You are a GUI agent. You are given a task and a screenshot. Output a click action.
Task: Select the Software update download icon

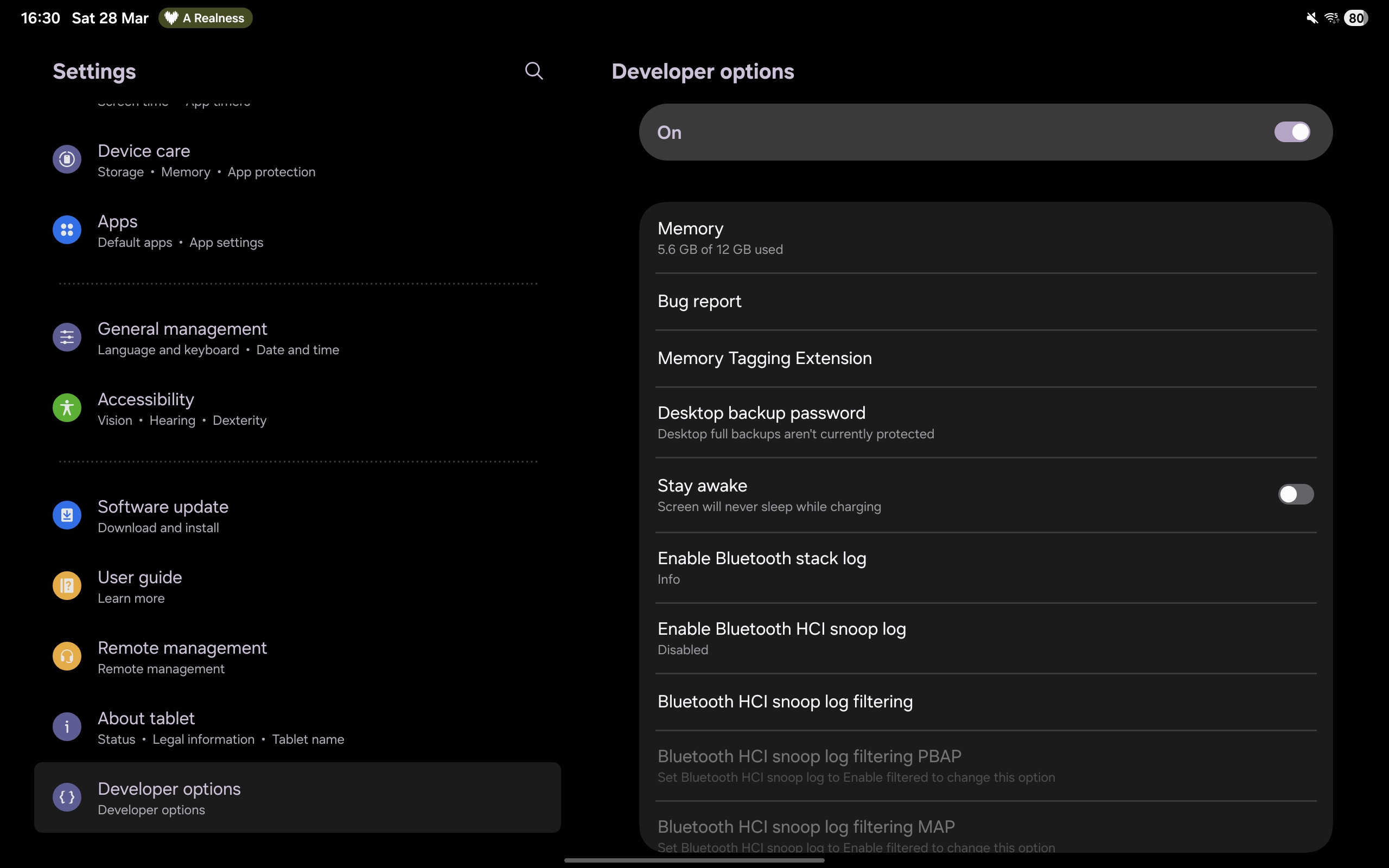(x=67, y=515)
